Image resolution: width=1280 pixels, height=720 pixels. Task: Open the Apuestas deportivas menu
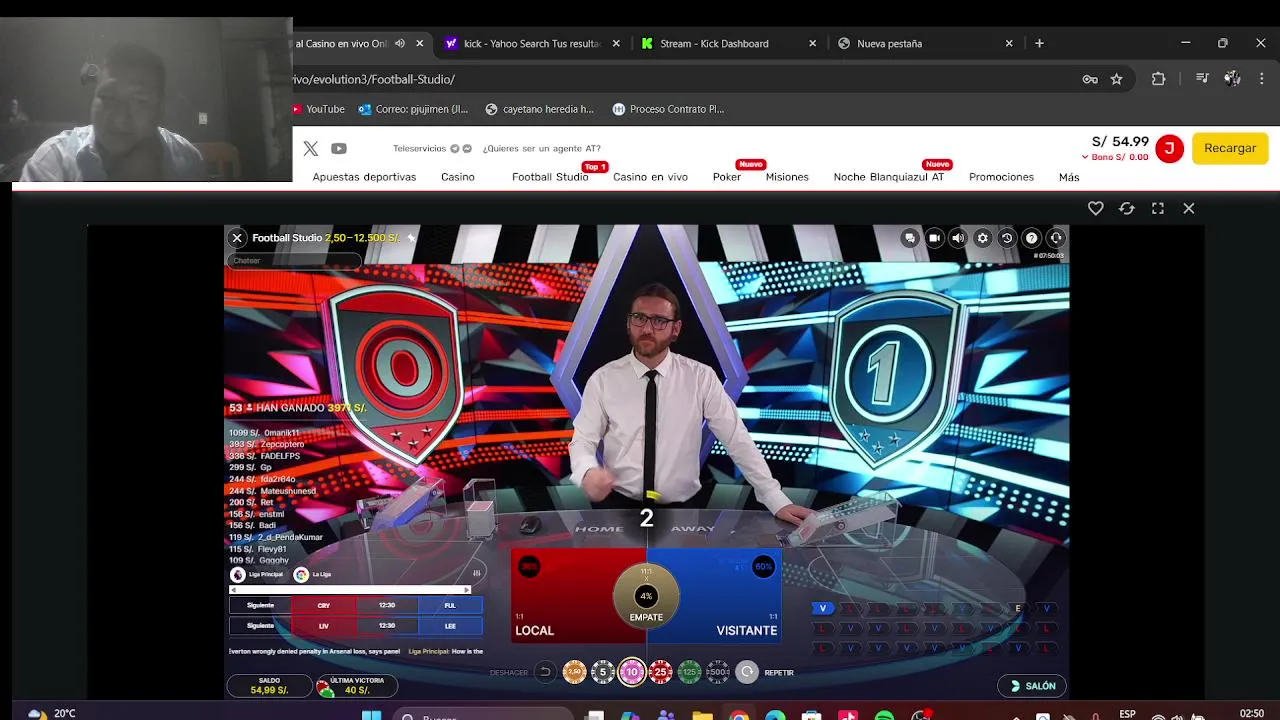[364, 177]
